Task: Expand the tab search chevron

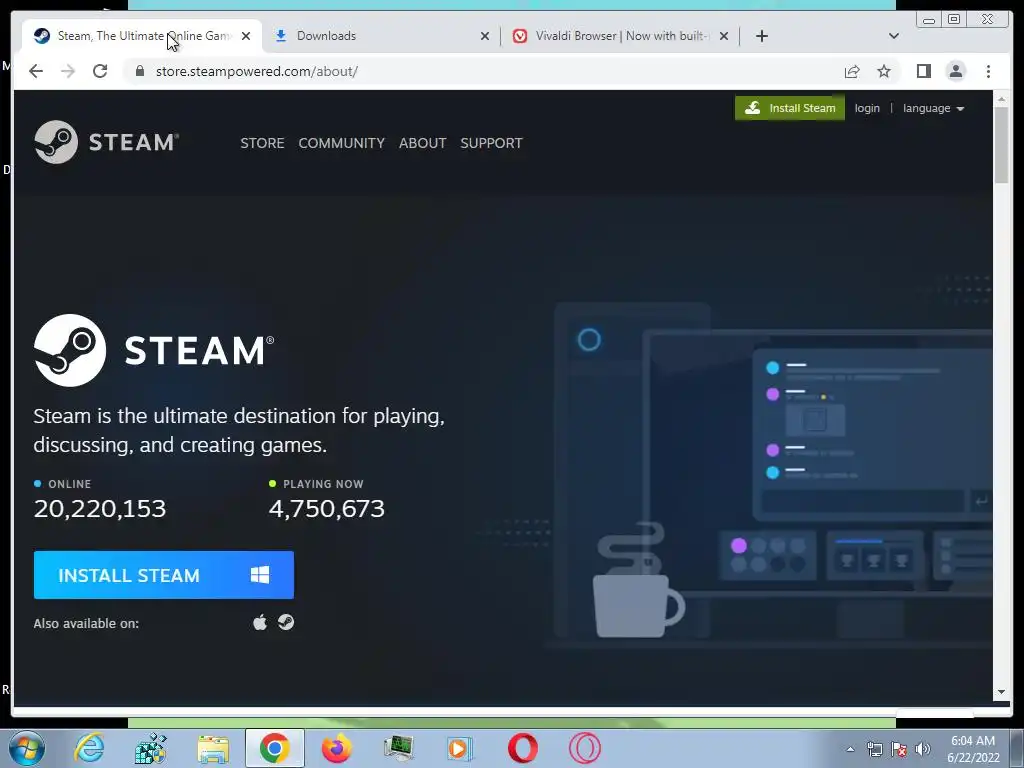Action: point(894,36)
